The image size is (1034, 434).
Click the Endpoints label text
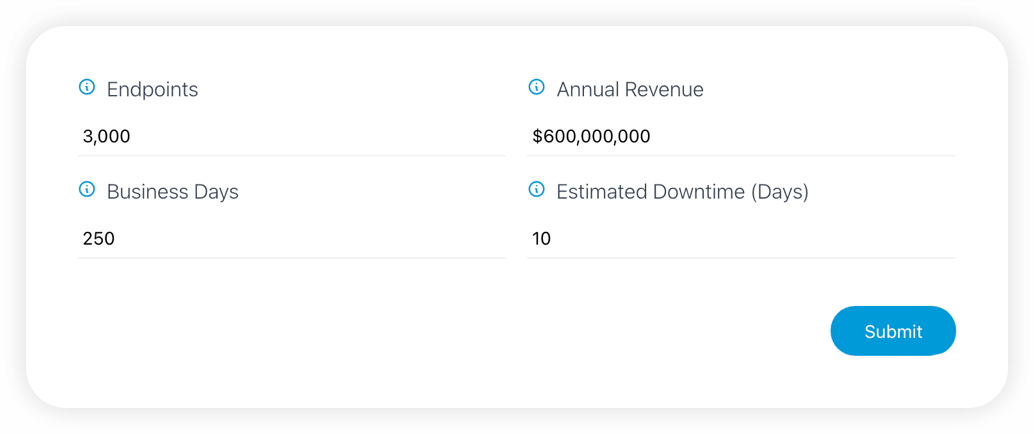152,89
